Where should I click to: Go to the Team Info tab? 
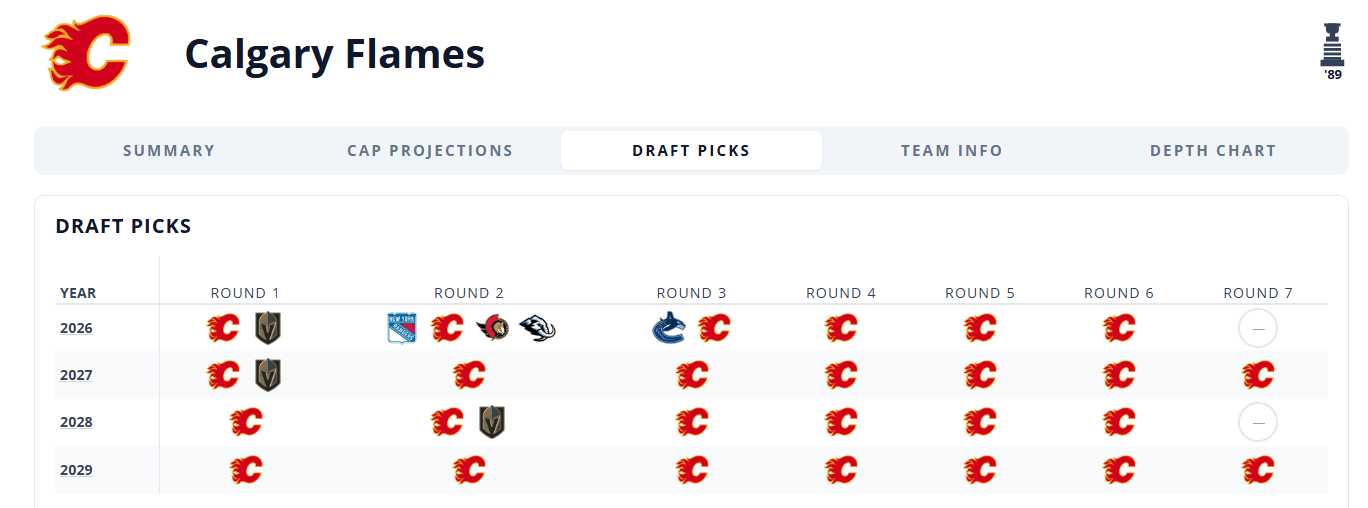point(951,151)
